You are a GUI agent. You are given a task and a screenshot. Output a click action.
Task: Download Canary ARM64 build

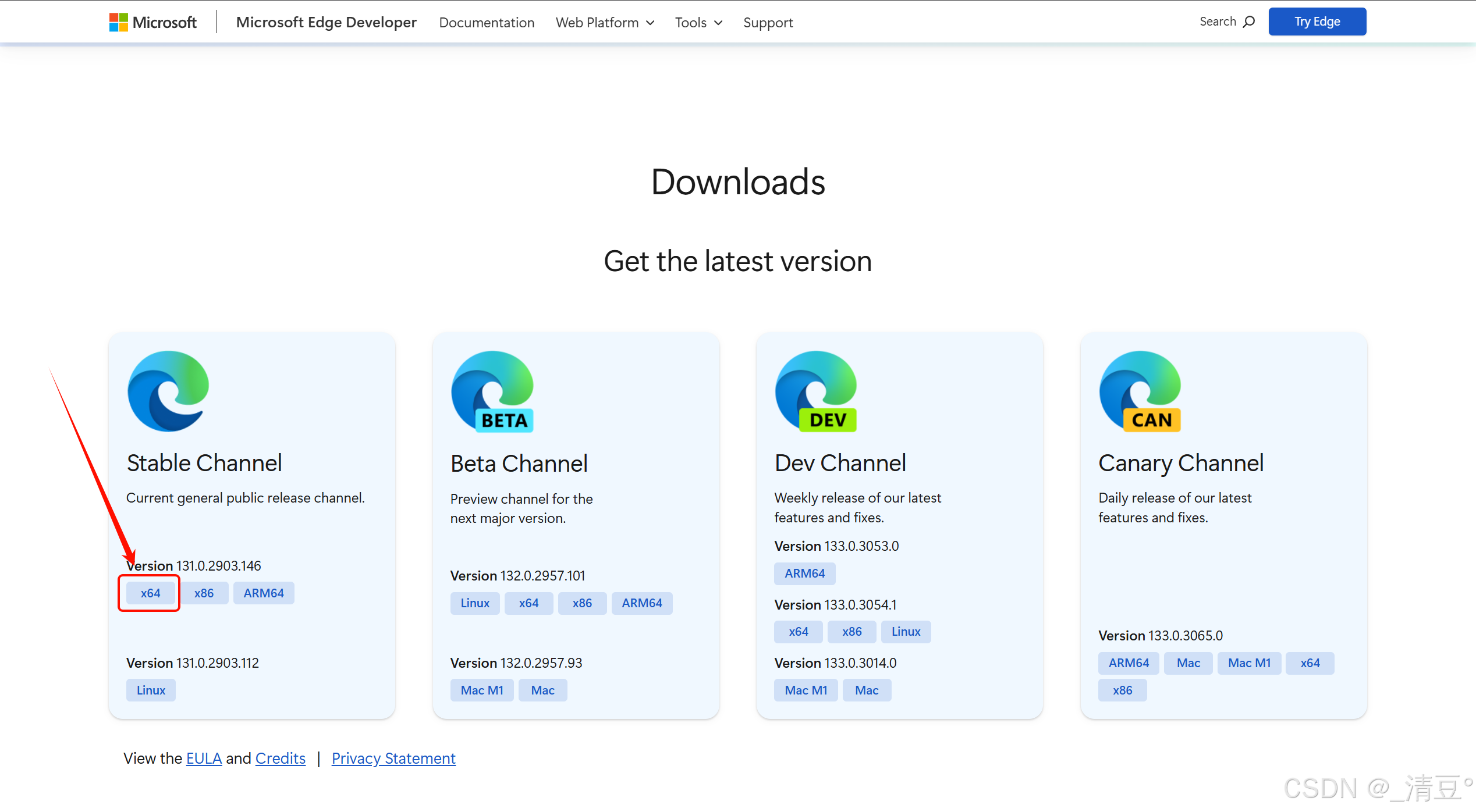(1129, 663)
